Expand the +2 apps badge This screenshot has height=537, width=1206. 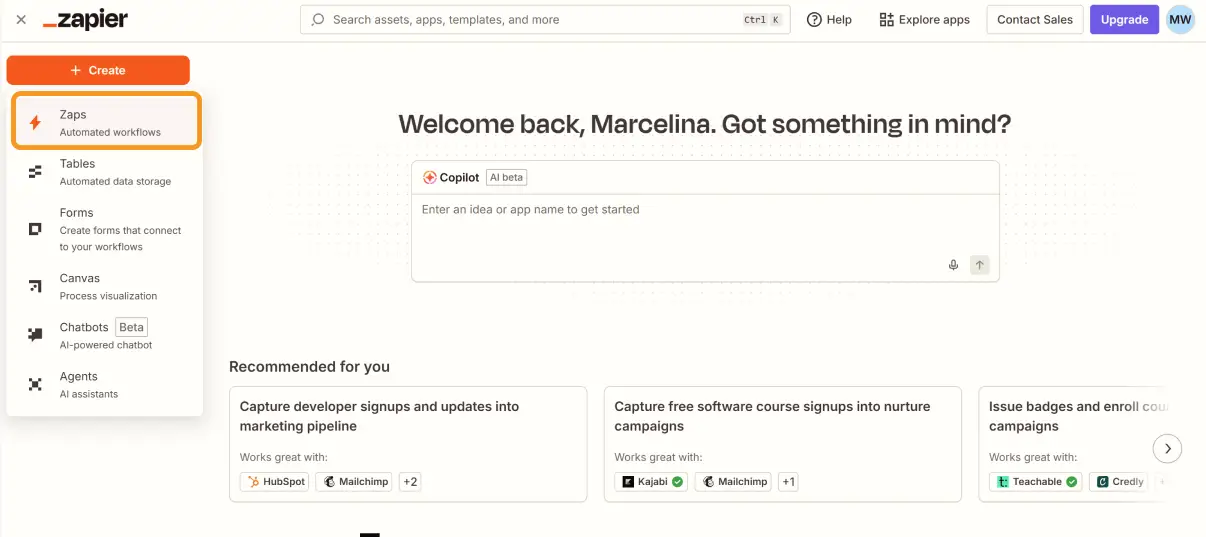pyautogui.click(x=410, y=482)
